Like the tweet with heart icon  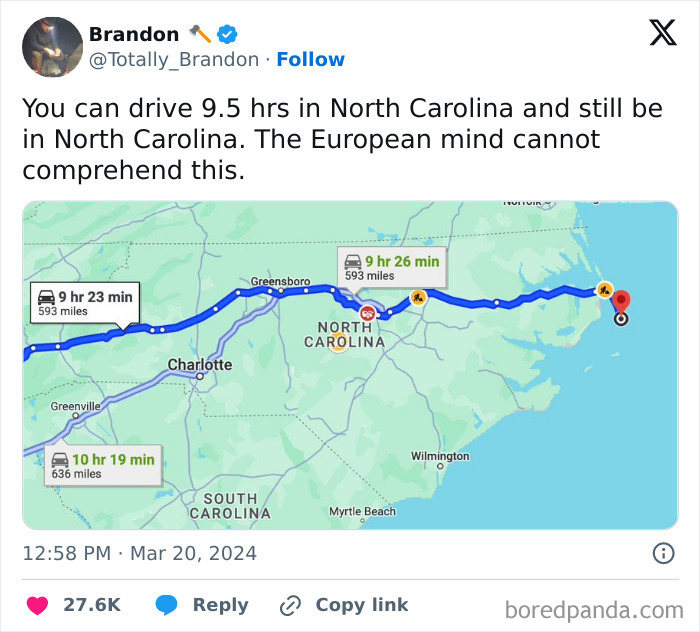37,605
